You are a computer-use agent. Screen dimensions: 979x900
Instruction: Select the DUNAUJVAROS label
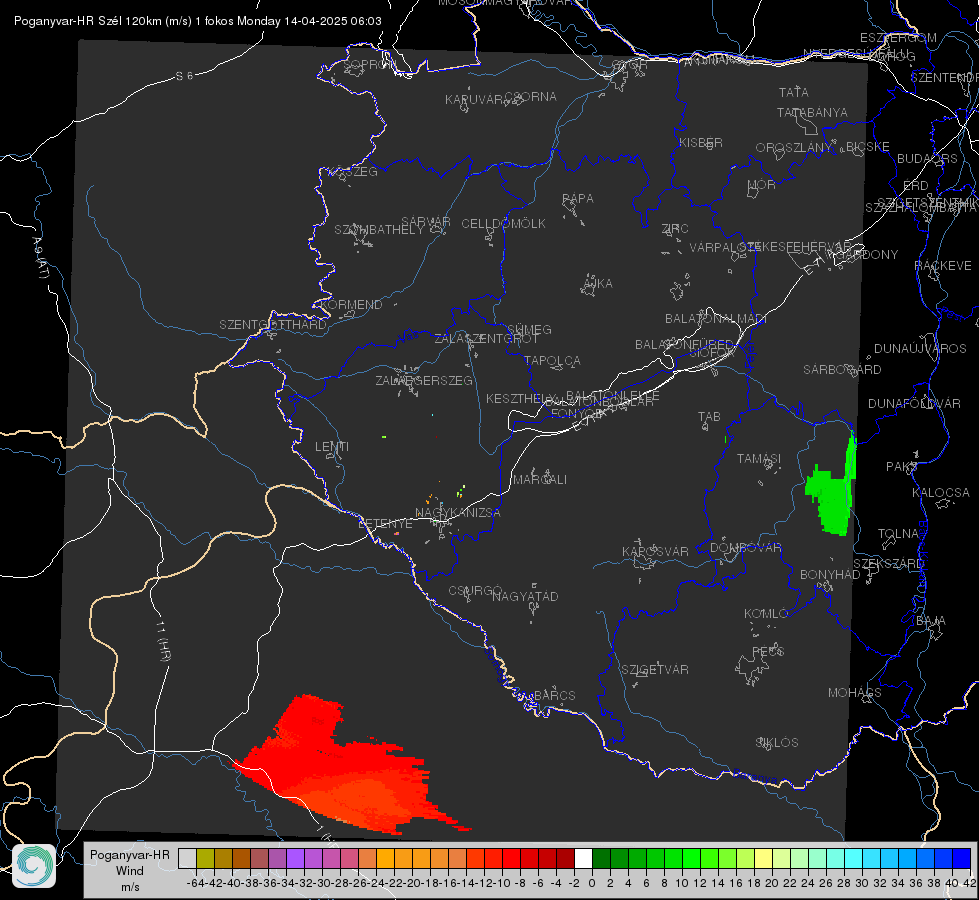[x=920, y=349]
